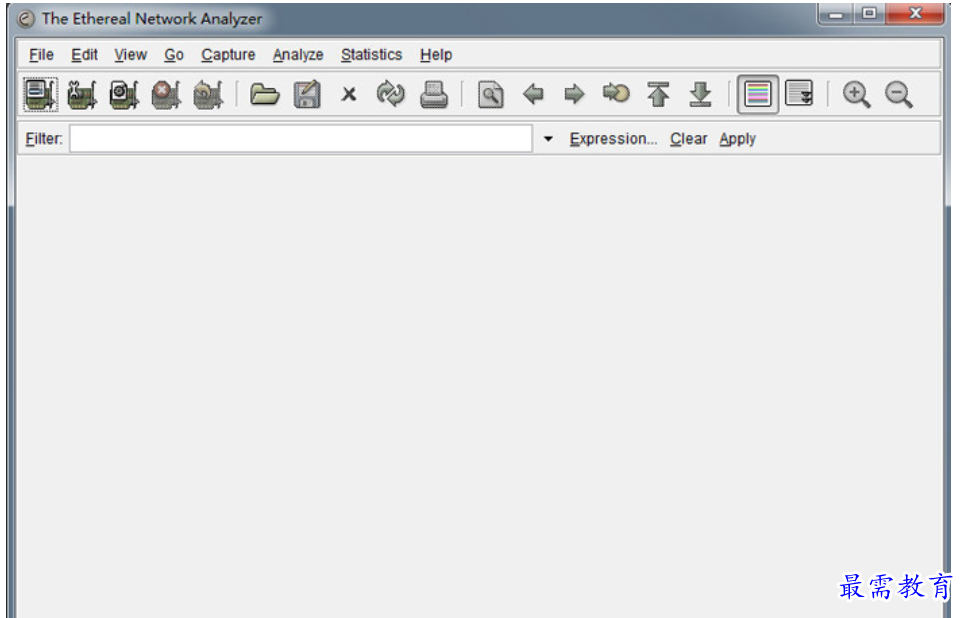Expand the filter history dropdown arrow
Image resolution: width=961 pixels, height=618 pixels.
click(x=548, y=139)
